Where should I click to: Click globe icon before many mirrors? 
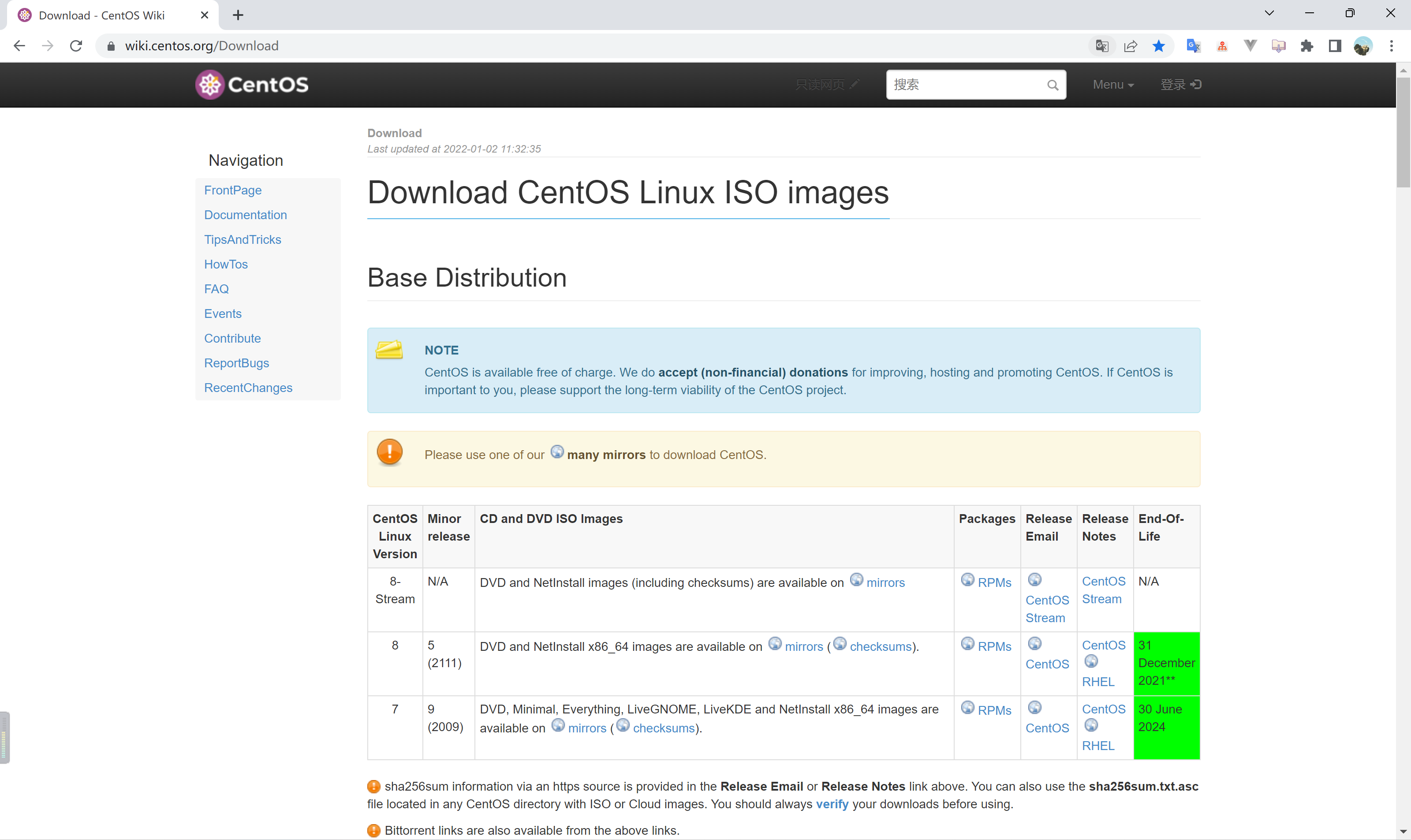(557, 452)
